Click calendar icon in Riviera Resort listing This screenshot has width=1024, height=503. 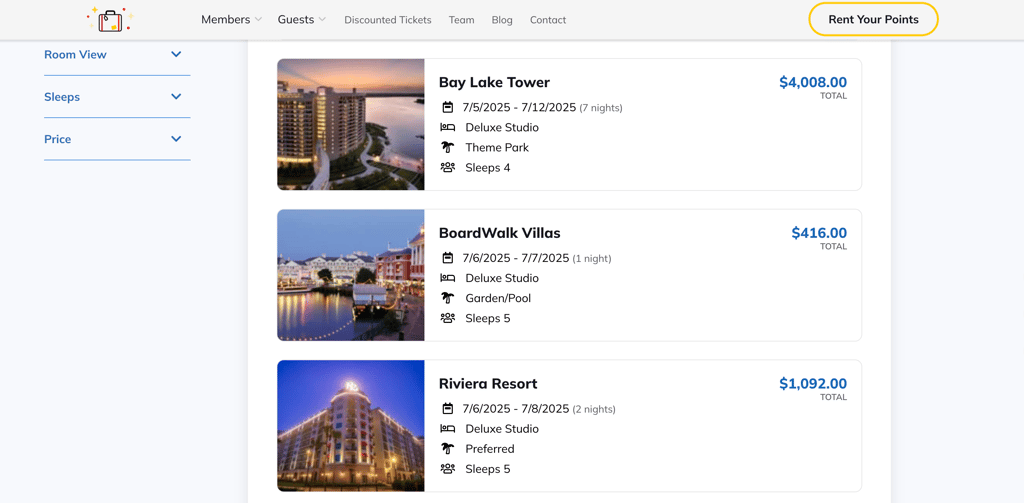448,409
